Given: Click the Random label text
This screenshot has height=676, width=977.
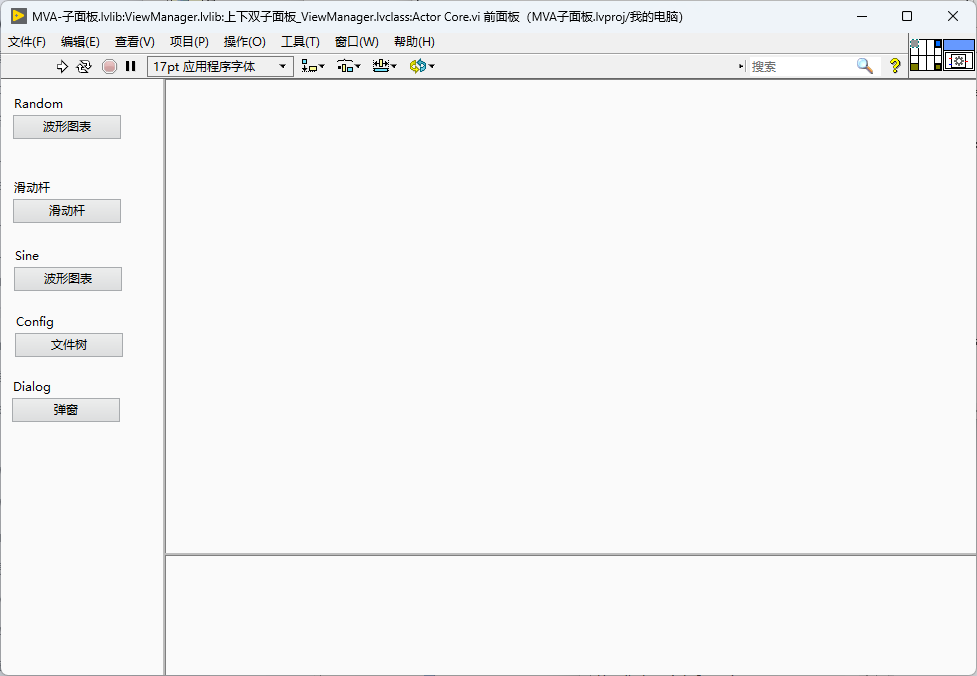Looking at the screenshot, I should tap(39, 103).
